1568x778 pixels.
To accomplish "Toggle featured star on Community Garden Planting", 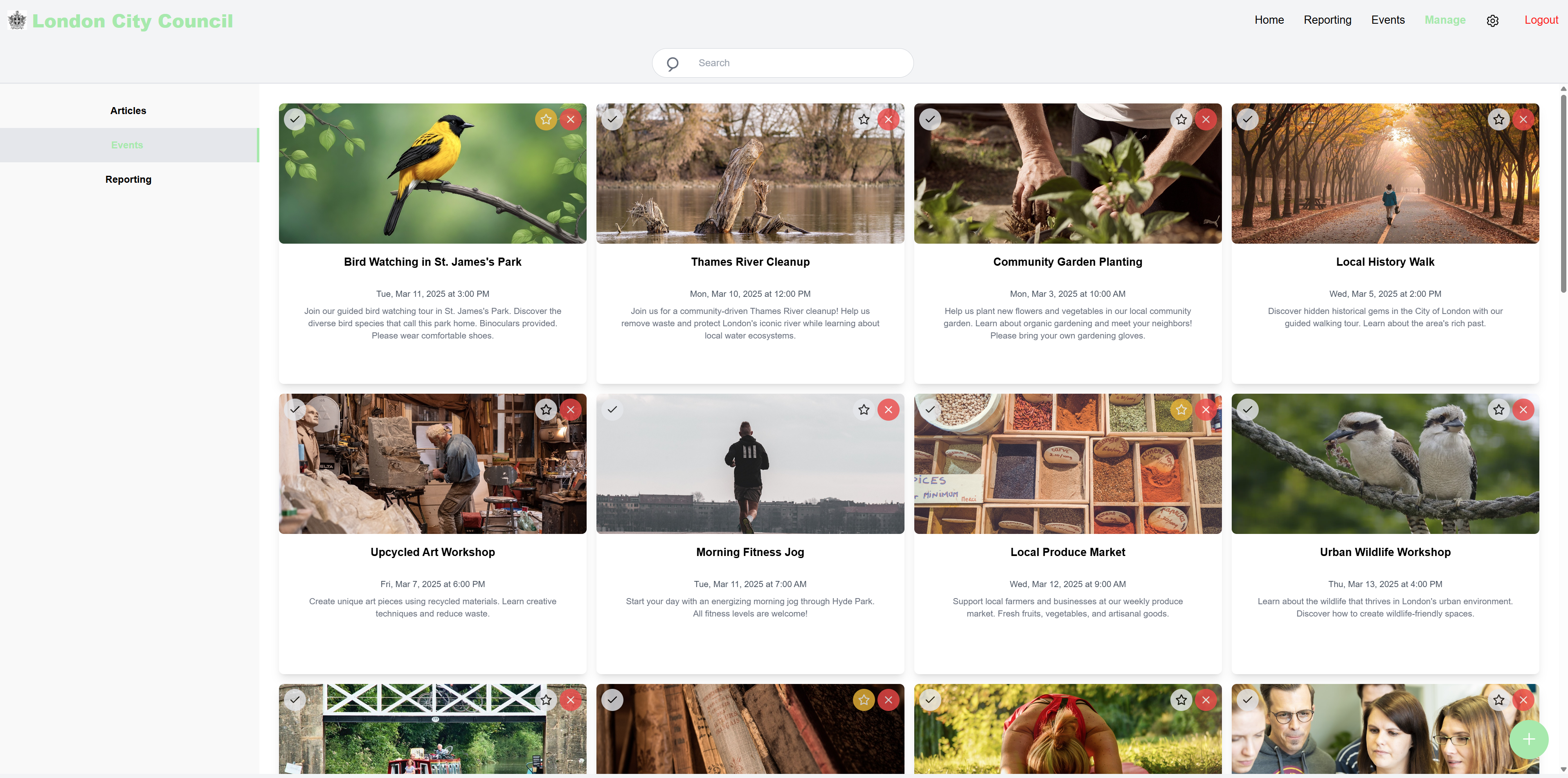I will pyautogui.click(x=1181, y=119).
